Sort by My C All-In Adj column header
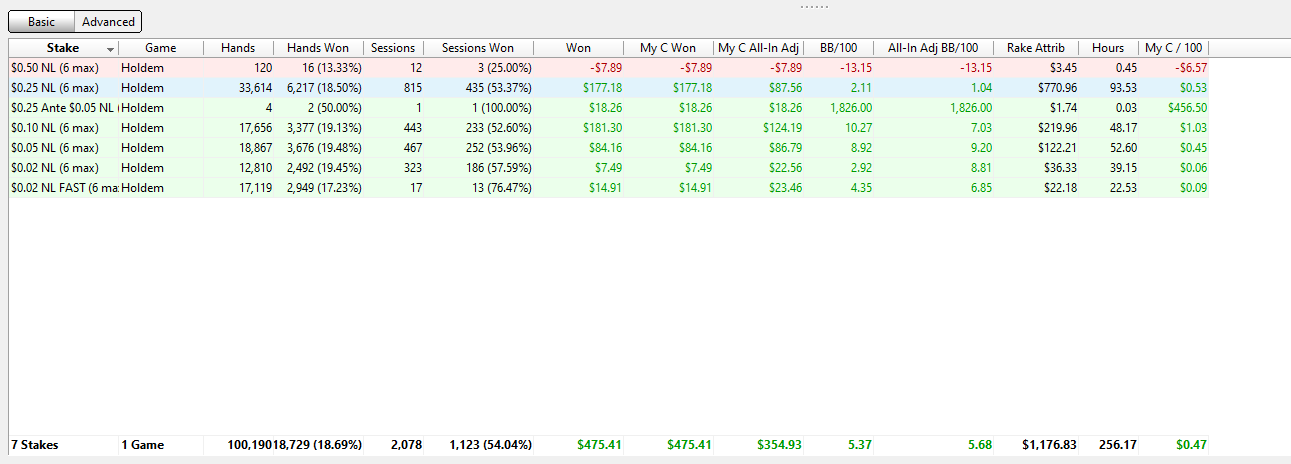 pos(760,48)
